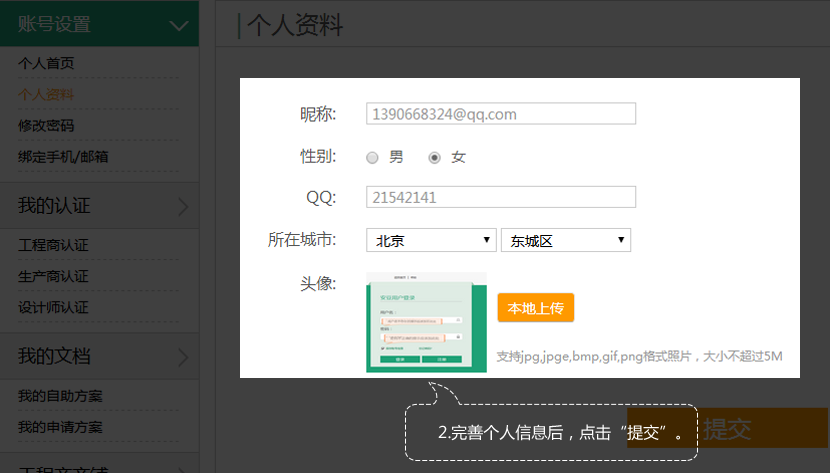
Task: Select the 男 radio button
Action: tap(372, 157)
